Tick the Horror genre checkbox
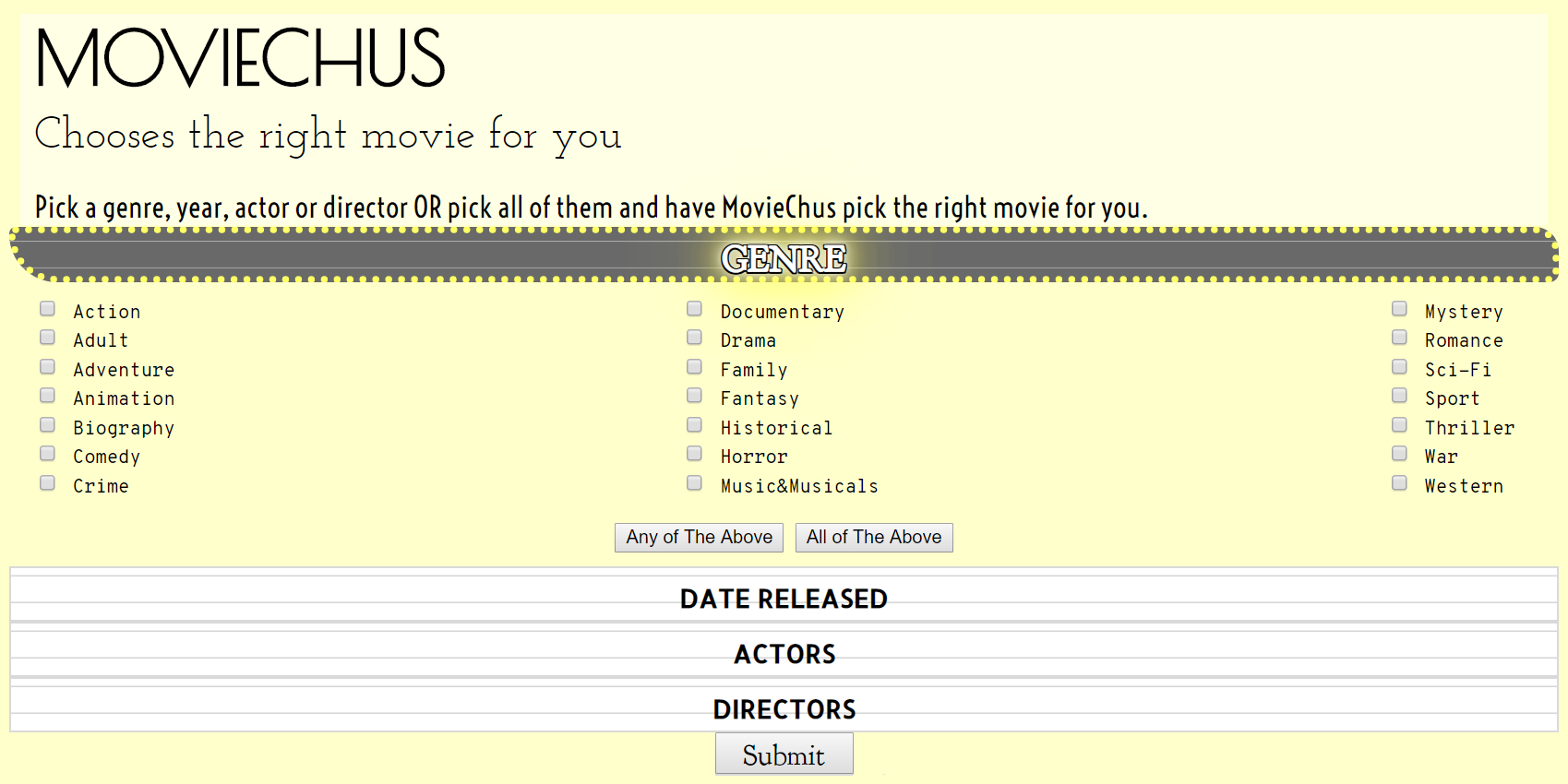The width and height of the screenshot is (1568, 784). (x=695, y=454)
